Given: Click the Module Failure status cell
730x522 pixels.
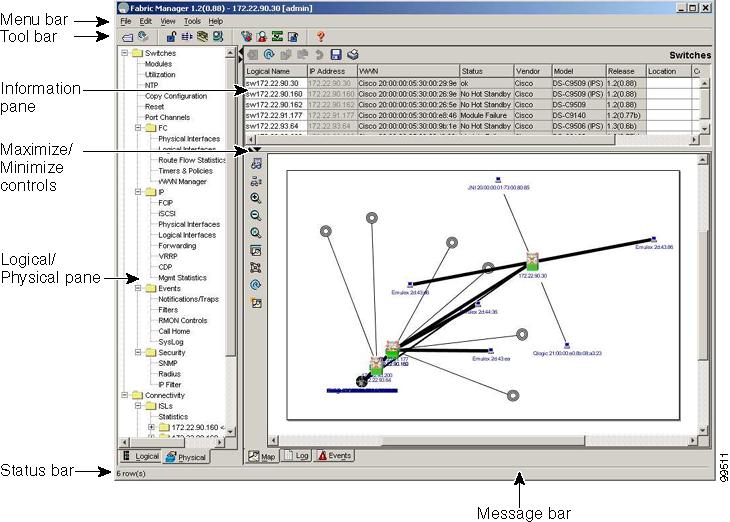Looking at the screenshot, I should (x=486, y=115).
